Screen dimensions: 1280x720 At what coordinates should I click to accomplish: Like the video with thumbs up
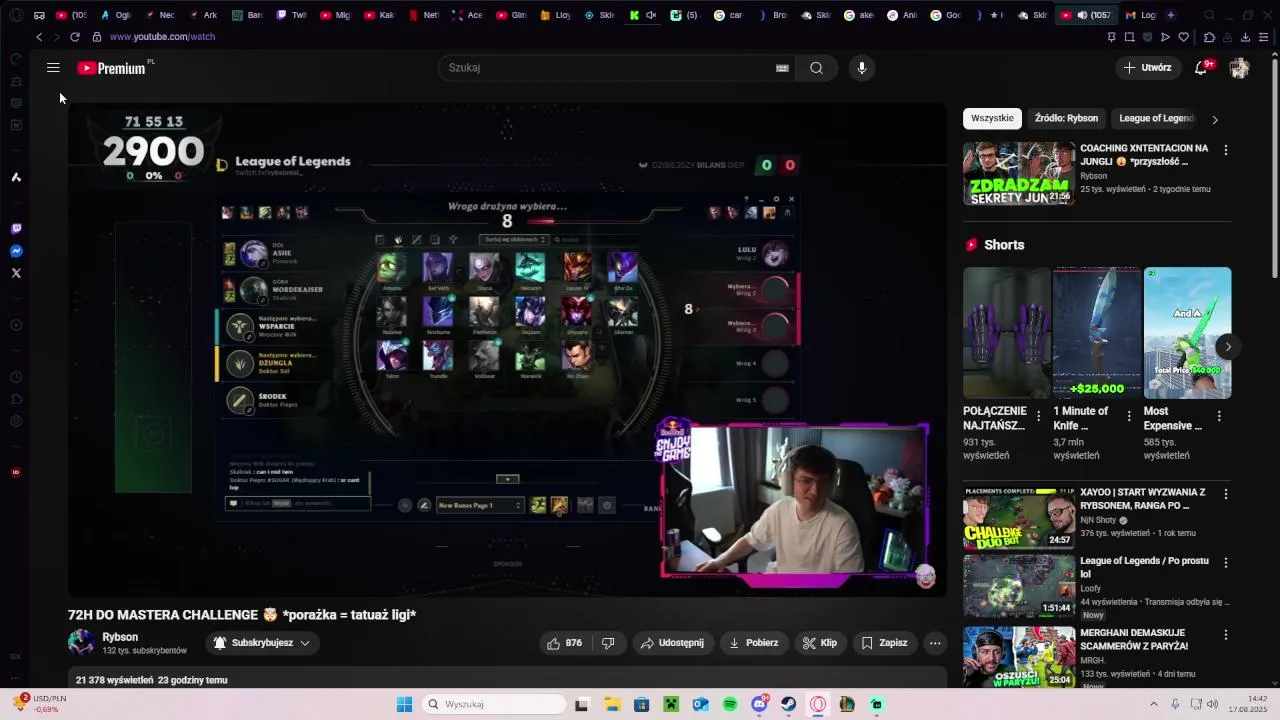point(565,643)
